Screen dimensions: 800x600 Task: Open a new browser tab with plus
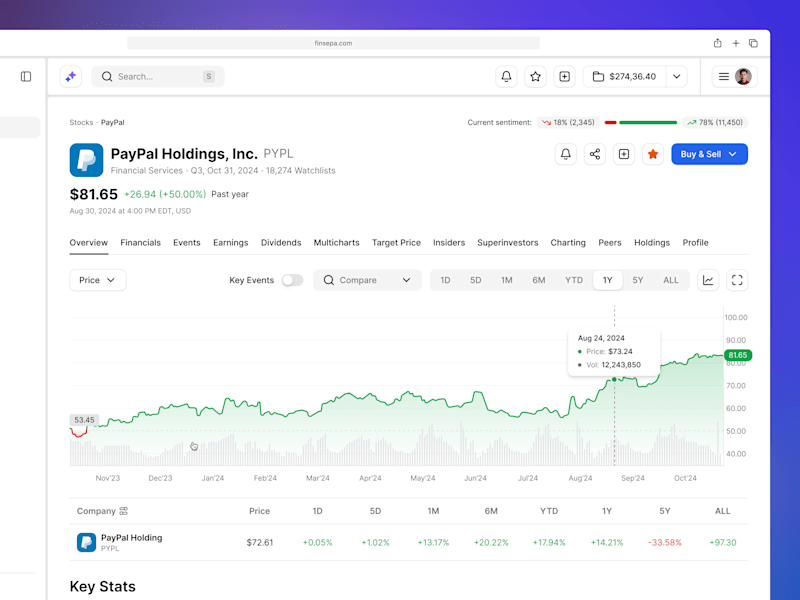coord(736,43)
